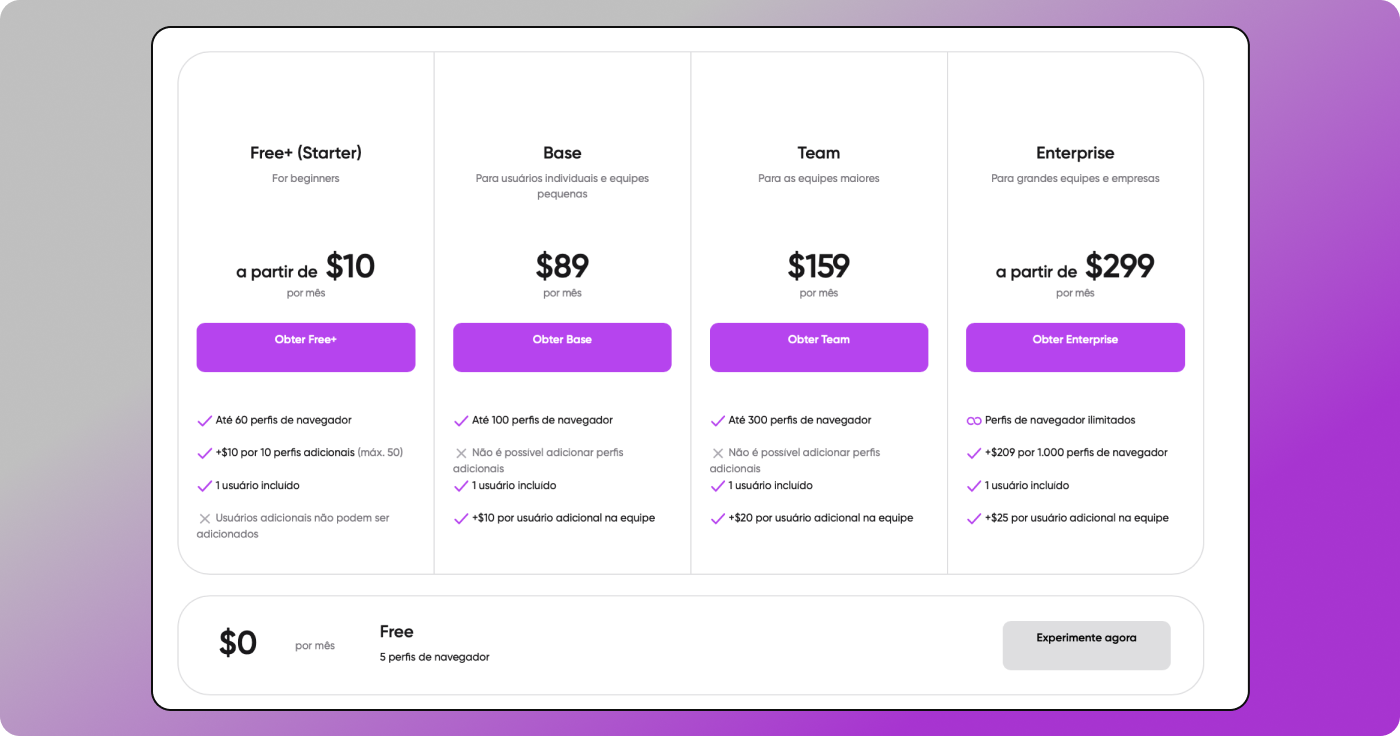Screen dimensions: 1400x736
Task: Click checkmark beside Até 60 perfis
Action: click(205, 421)
